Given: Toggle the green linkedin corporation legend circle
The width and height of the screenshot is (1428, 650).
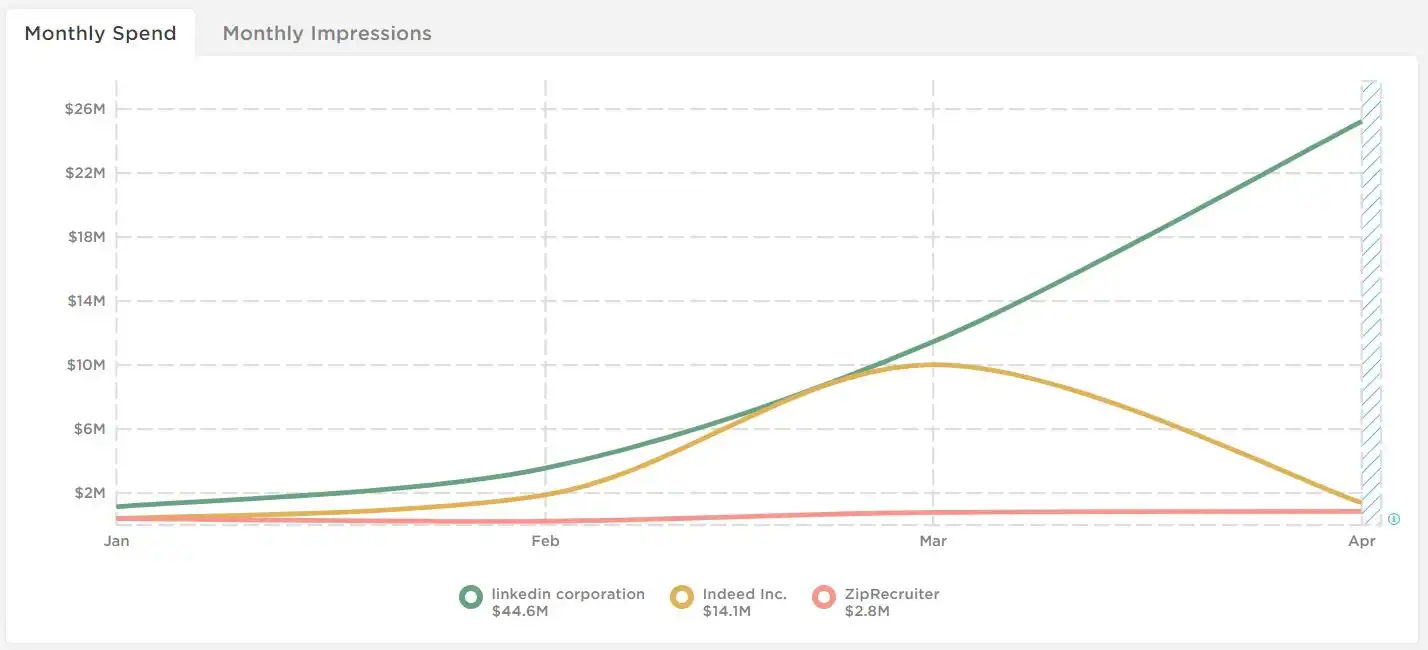Looking at the screenshot, I should [x=471, y=598].
